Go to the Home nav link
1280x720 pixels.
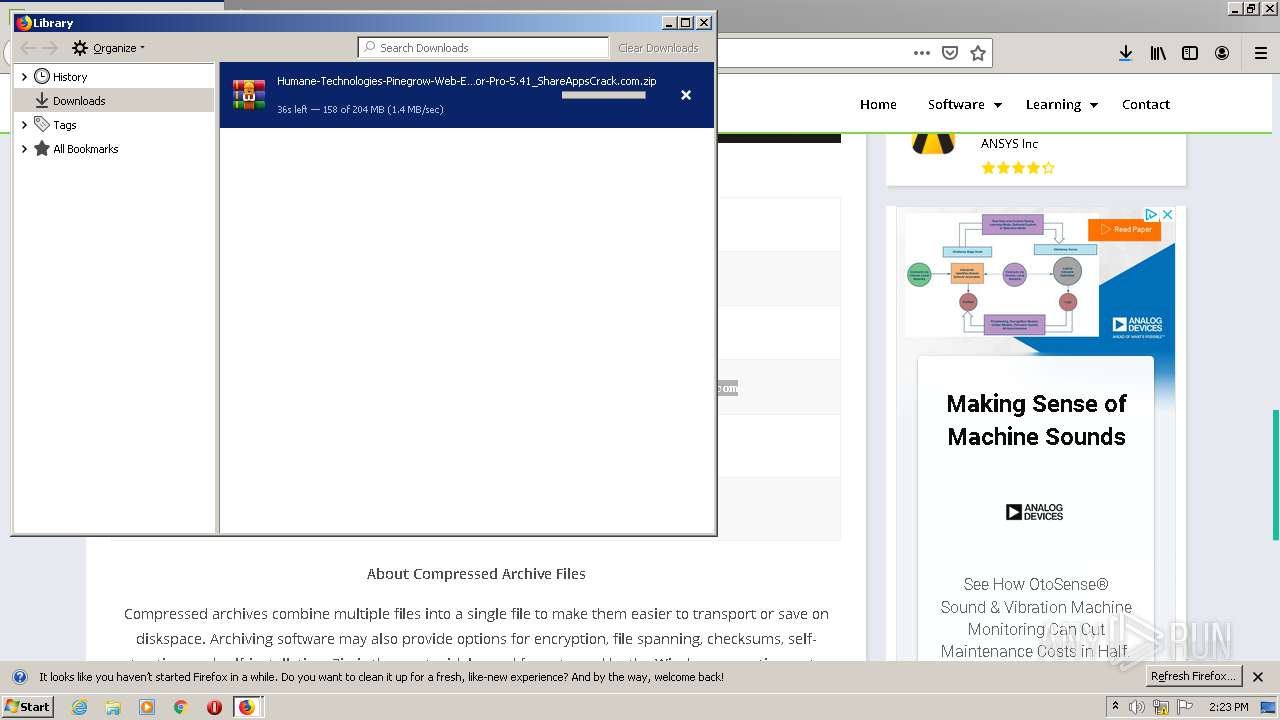click(878, 104)
